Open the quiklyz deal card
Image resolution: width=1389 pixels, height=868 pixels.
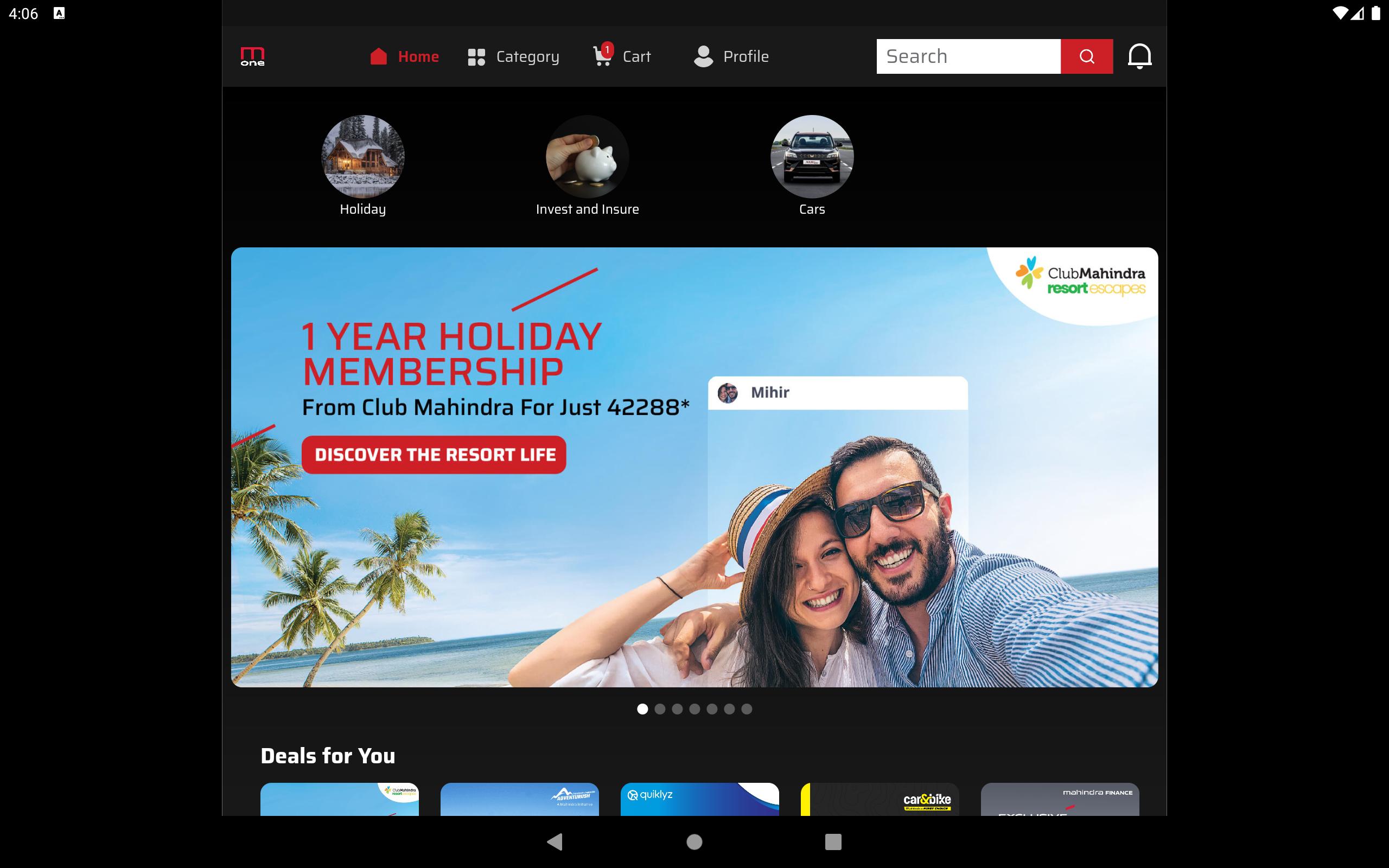tap(700, 799)
